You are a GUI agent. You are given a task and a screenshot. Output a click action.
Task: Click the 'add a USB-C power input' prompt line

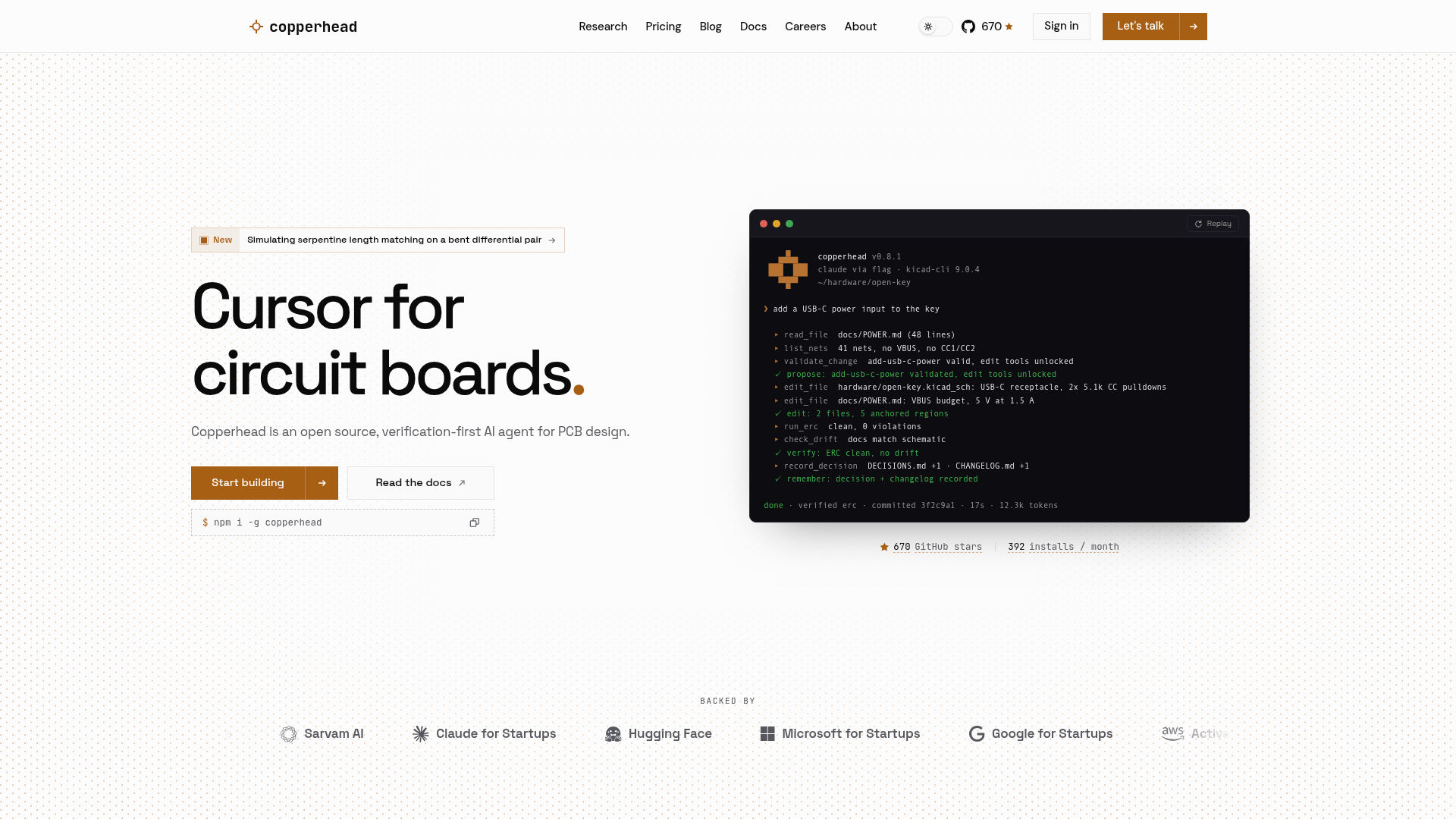tap(852, 309)
